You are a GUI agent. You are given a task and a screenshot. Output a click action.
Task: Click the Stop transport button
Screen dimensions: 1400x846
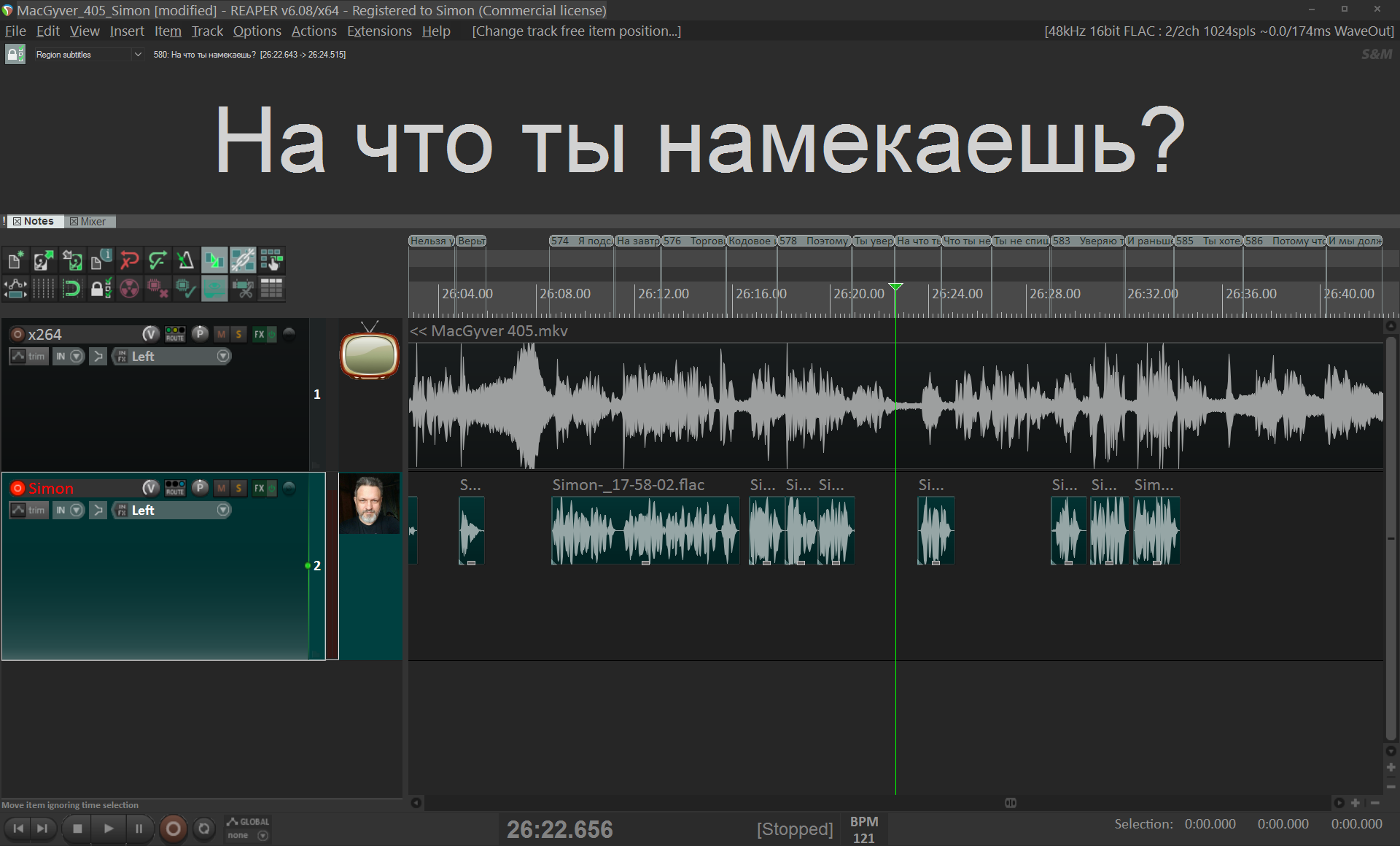coord(77,828)
